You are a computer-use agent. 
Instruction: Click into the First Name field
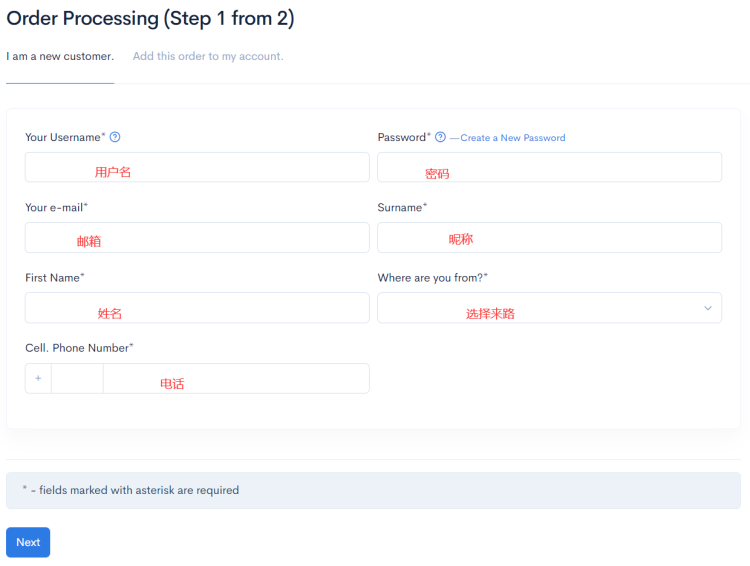pyautogui.click(x=197, y=308)
